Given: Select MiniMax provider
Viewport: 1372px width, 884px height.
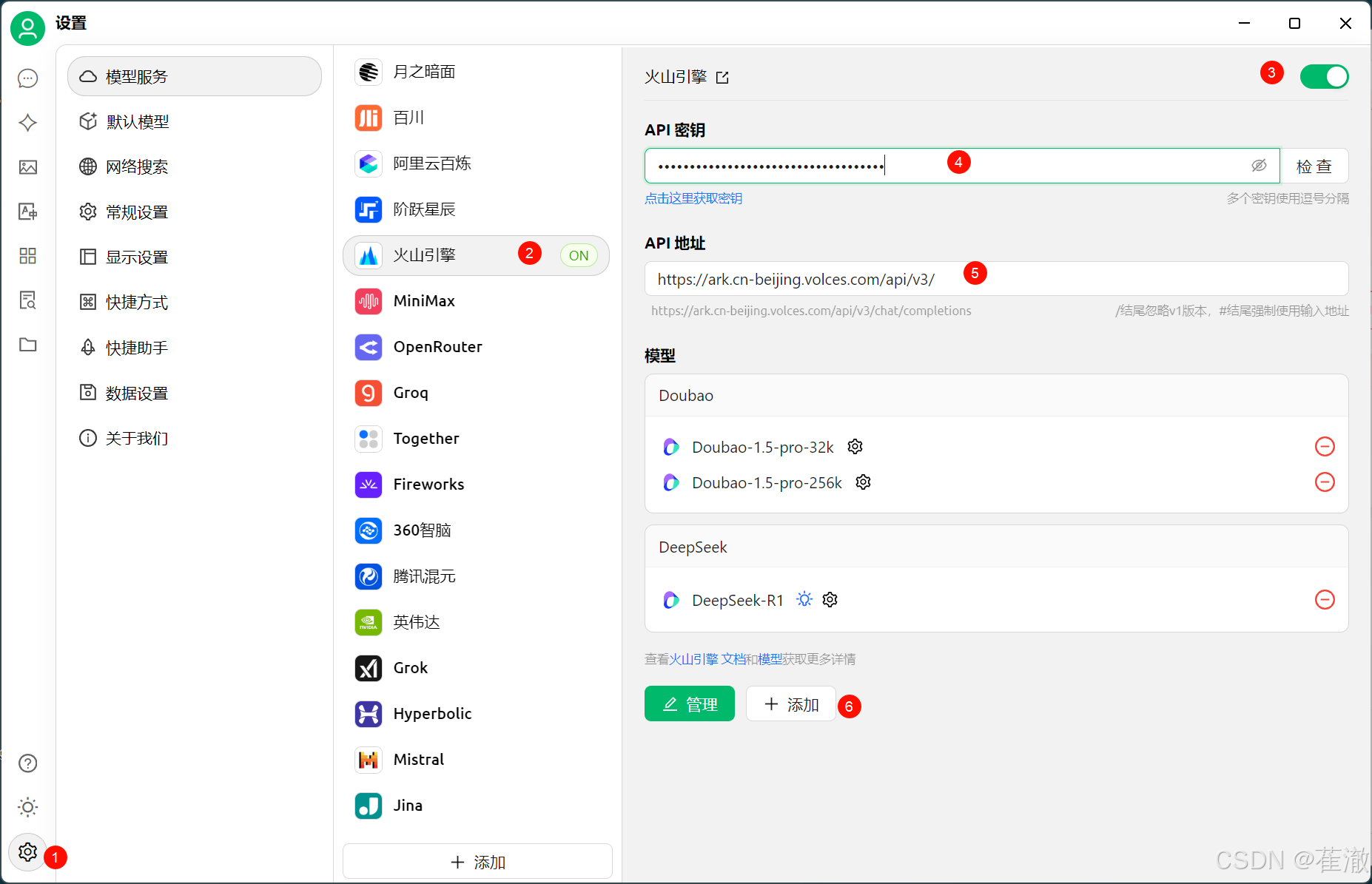Looking at the screenshot, I should [x=477, y=301].
